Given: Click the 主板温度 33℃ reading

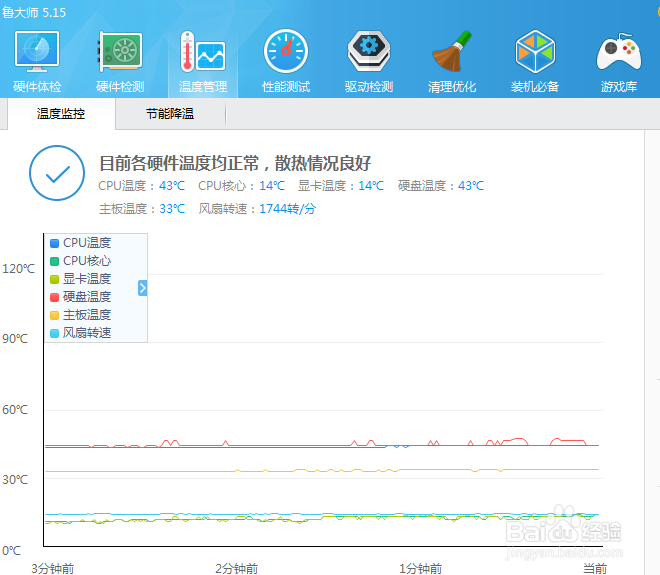Looking at the screenshot, I should coord(142,209).
